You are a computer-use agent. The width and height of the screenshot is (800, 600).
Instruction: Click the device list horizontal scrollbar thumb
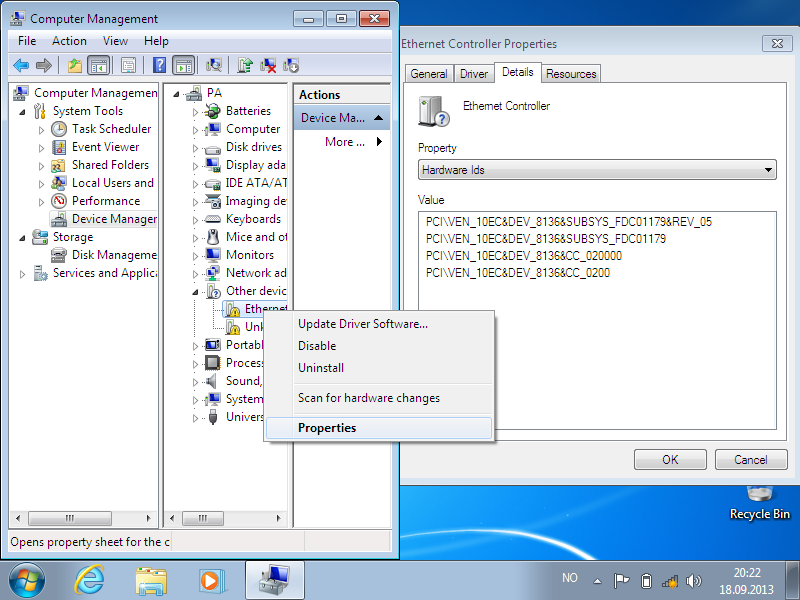pyautogui.click(x=203, y=518)
